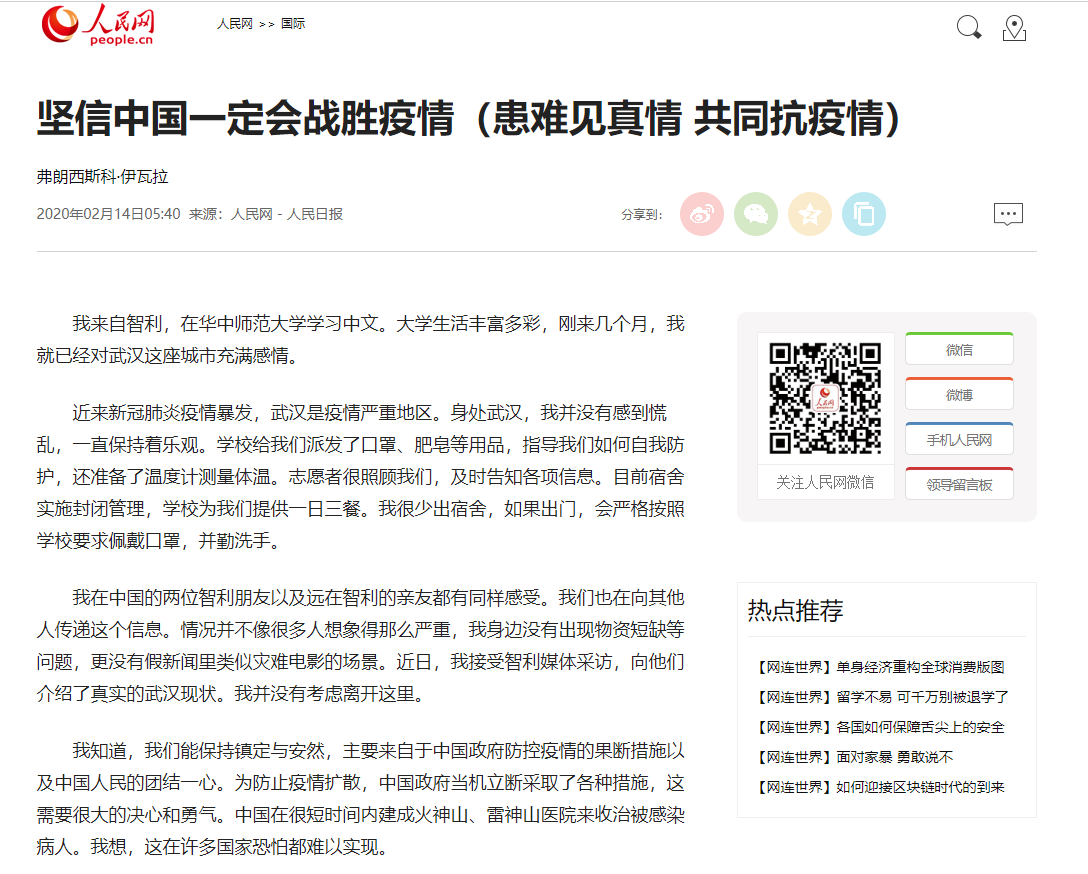Read 各国如何保障舌尖上的安全 article
Viewport: 1088px width, 874px height.
(x=920, y=727)
